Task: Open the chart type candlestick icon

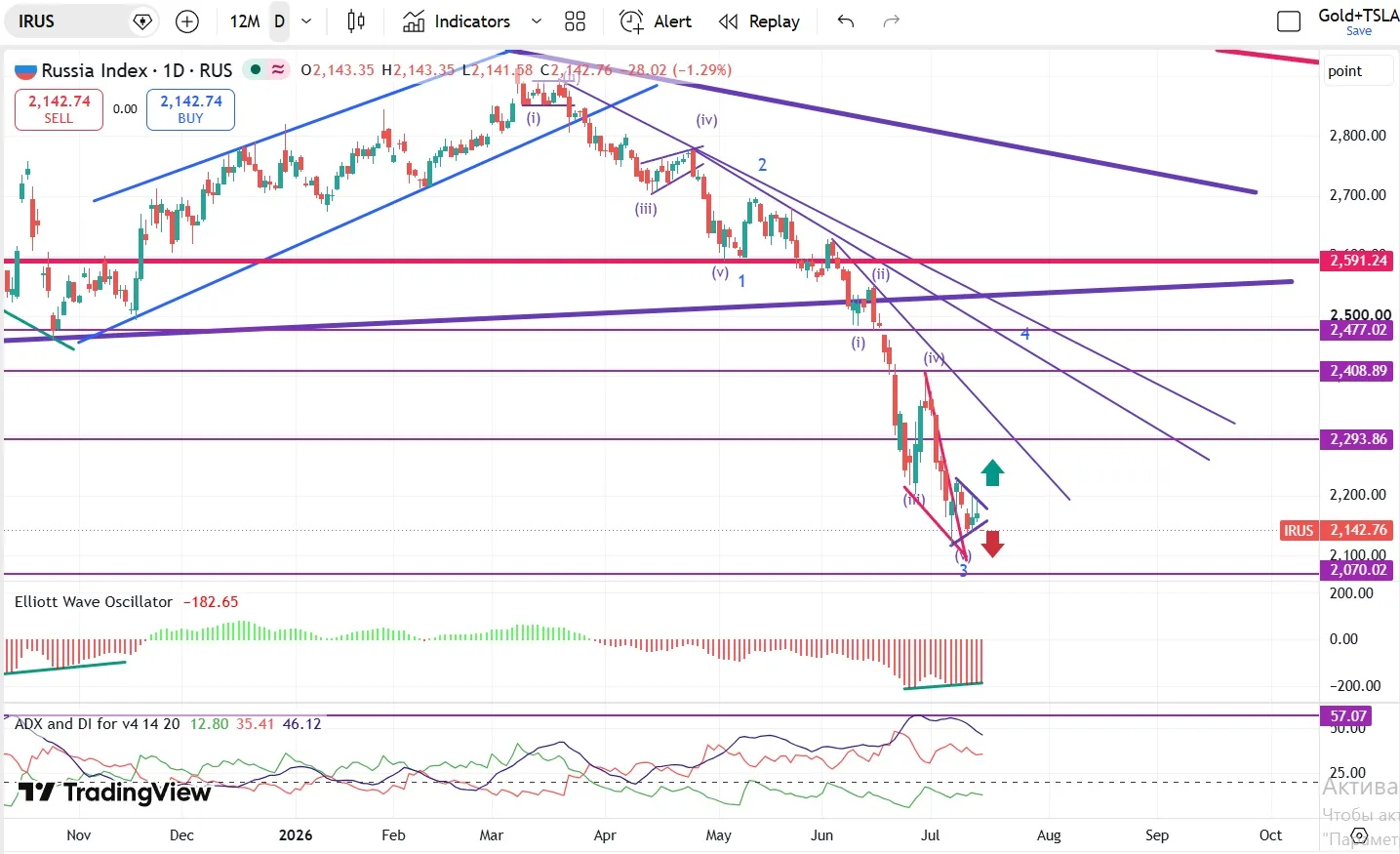Action: [356, 21]
